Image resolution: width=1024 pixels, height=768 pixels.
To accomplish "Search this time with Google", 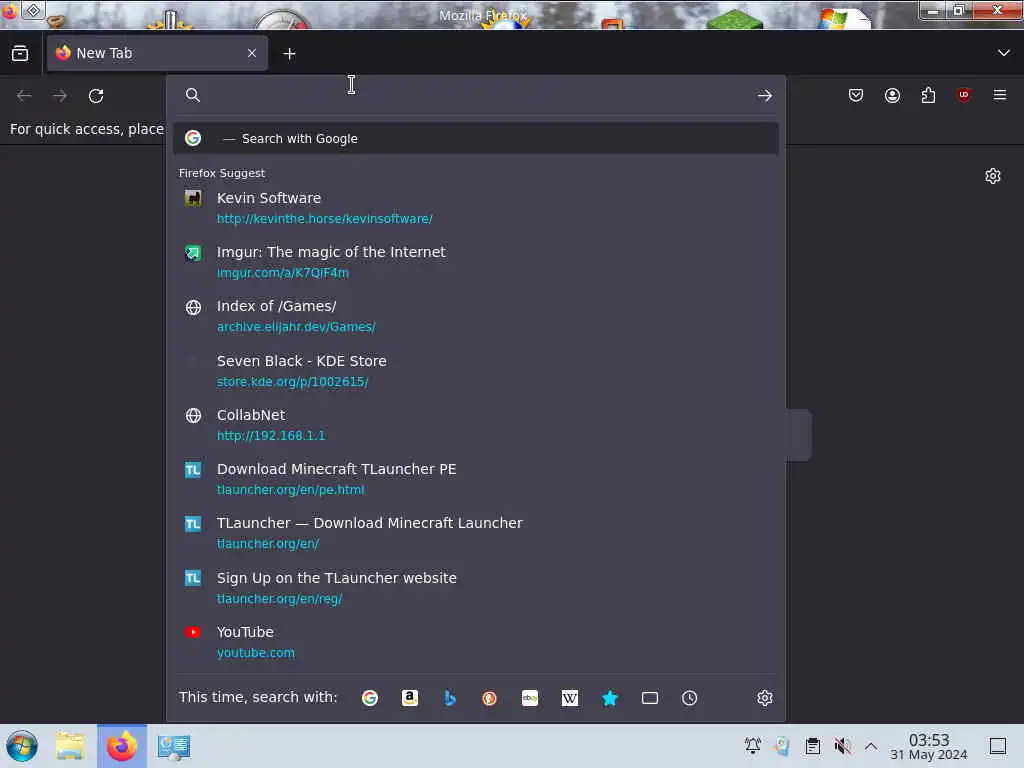I will (370, 697).
